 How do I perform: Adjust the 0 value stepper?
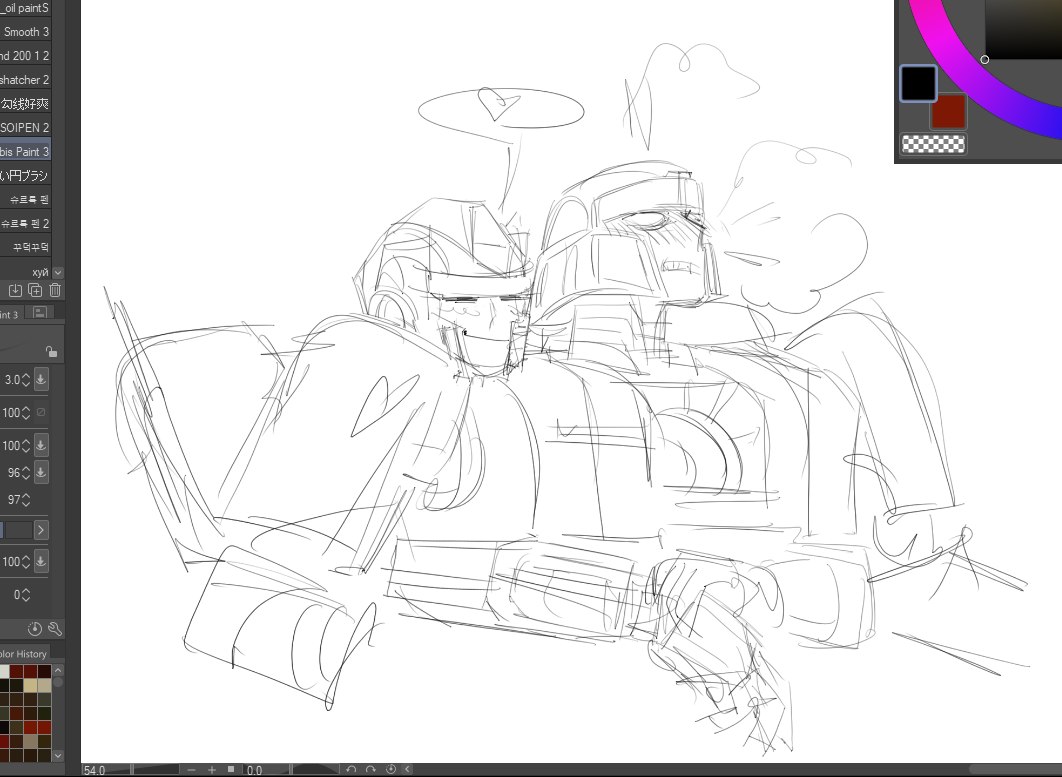pyautogui.click(x=26, y=595)
